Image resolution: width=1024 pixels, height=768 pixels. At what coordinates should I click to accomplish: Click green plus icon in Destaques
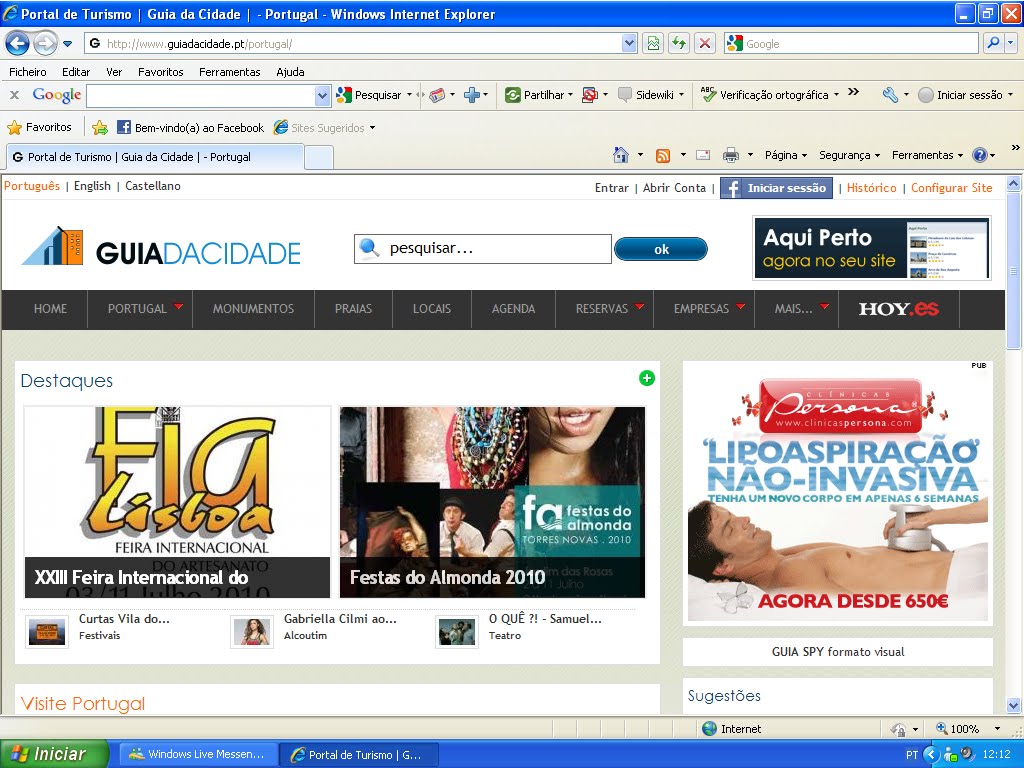[x=647, y=378]
